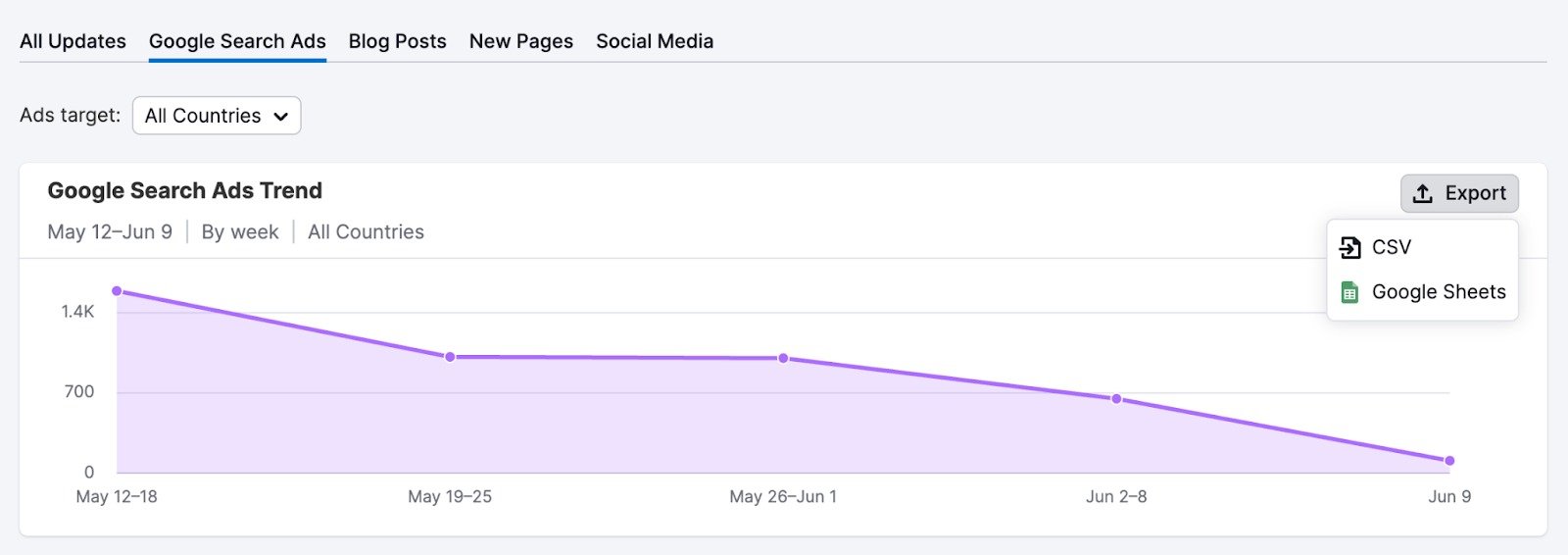Open the Ads target All Countries dropdown
The height and width of the screenshot is (555, 1568).
click(216, 116)
